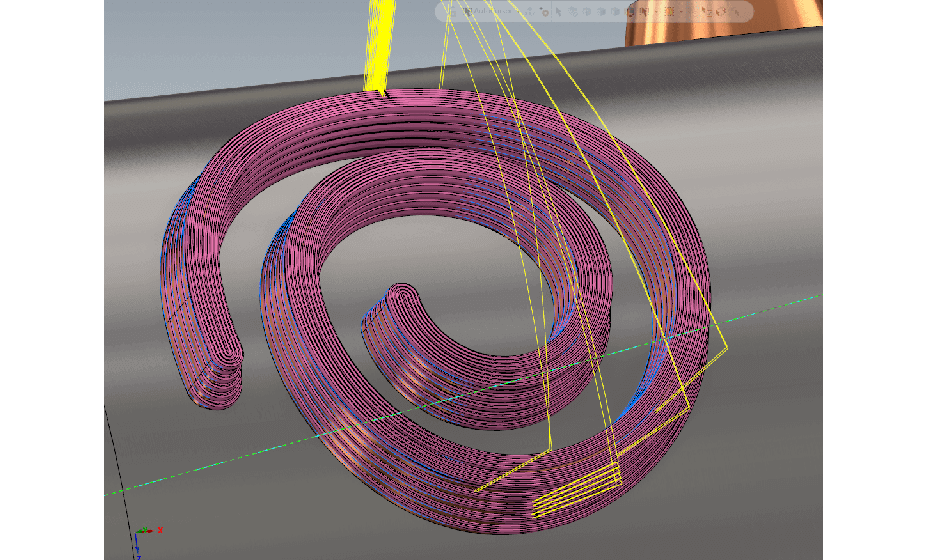The image size is (928, 560).
Task: Click the lock icon on selection bar
Action: coord(451,12)
